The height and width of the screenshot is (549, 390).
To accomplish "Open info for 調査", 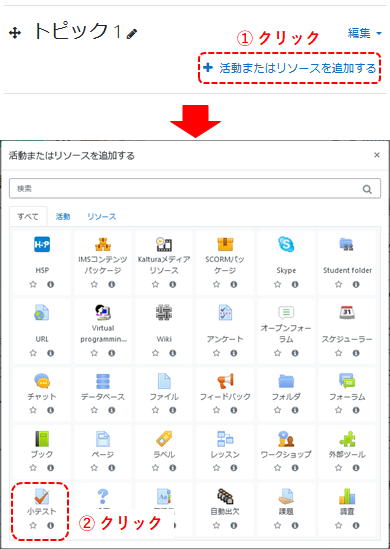I will click(x=356, y=525).
